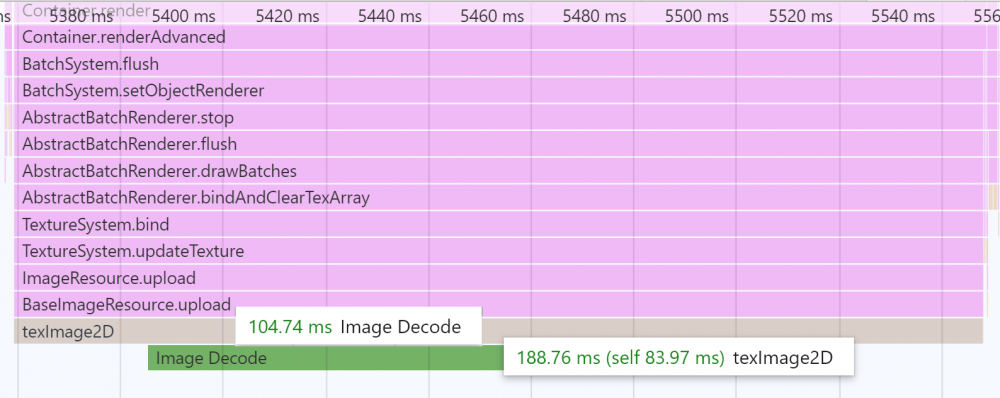
Task: Click the 5540 ms ruler mark
Action: (x=903, y=16)
